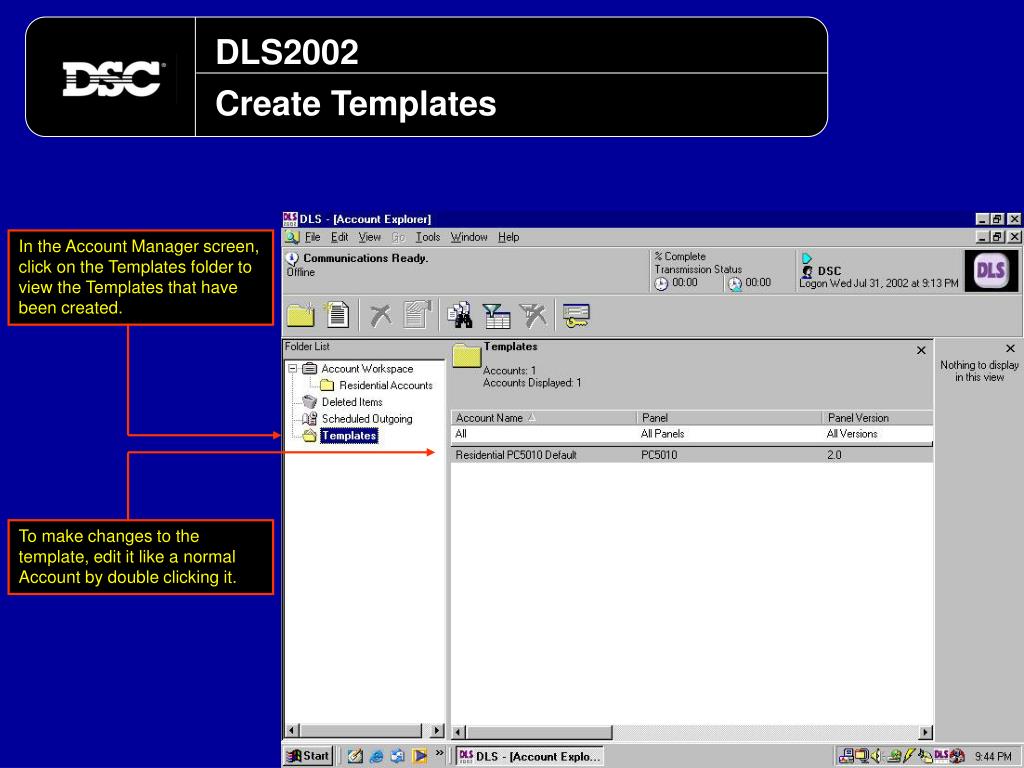Expand the quick launch overflow chevron
The width and height of the screenshot is (1024, 768).
[x=440, y=754]
